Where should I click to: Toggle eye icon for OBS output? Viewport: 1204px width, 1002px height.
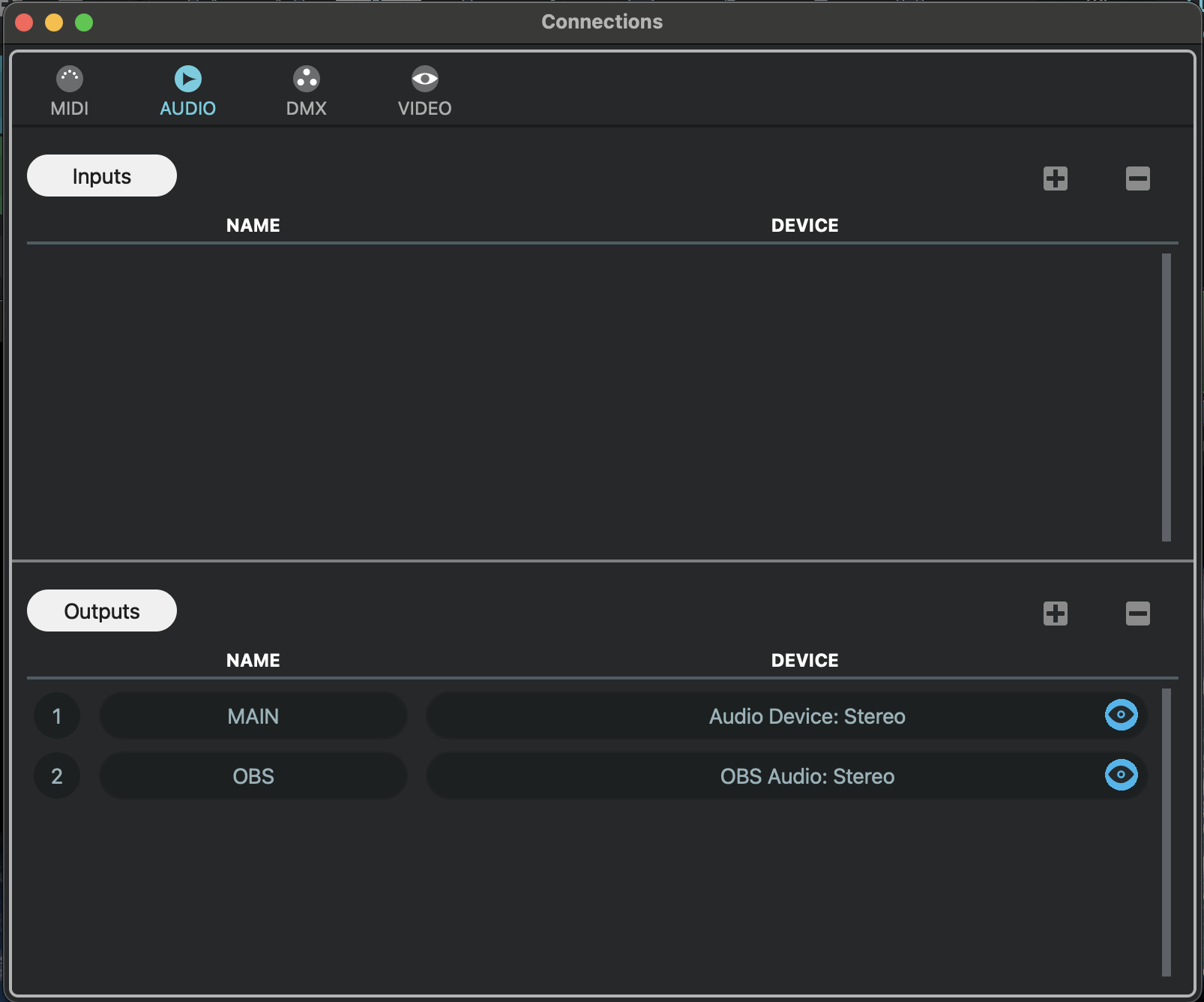1121,775
